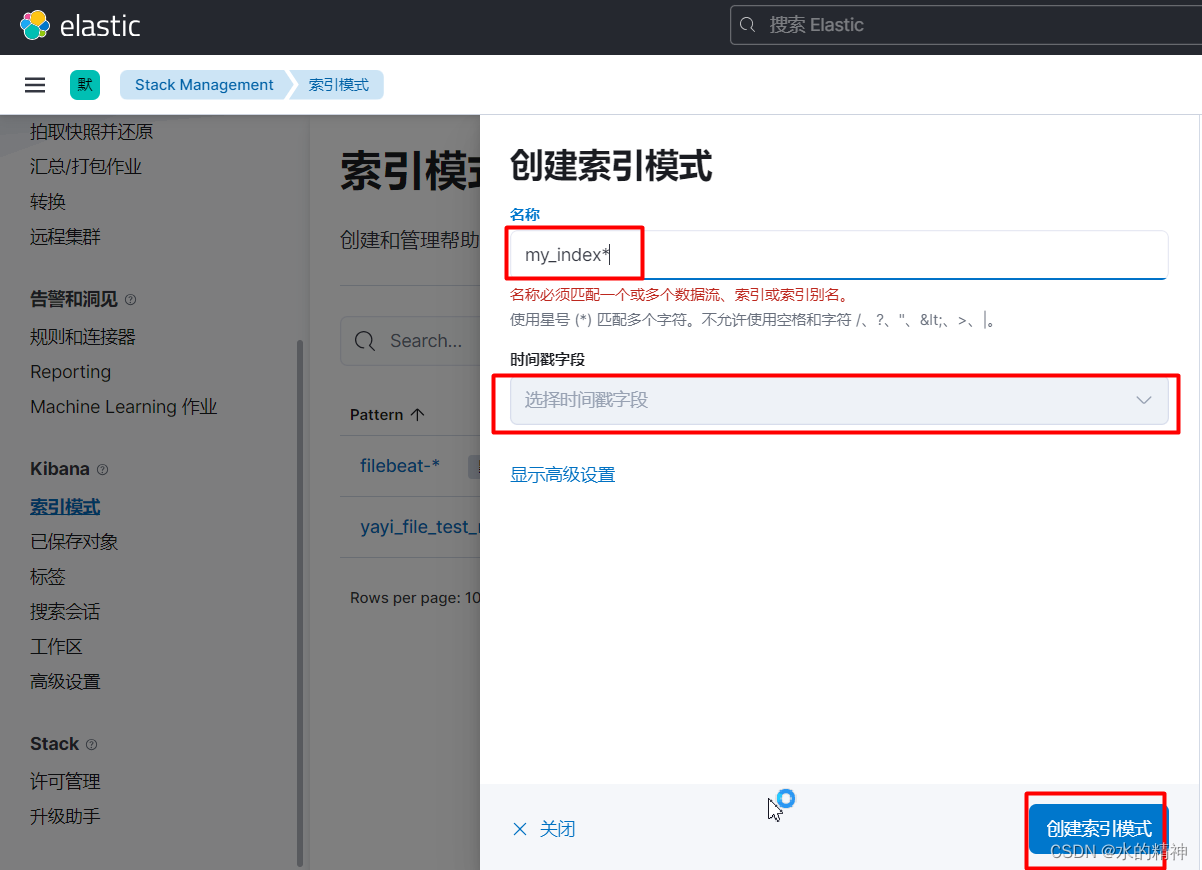Image resolution: width=1202 pixels, height=870 pixels.
Task: Open 远程集群 in the sidebar
Action: point(65,237)
